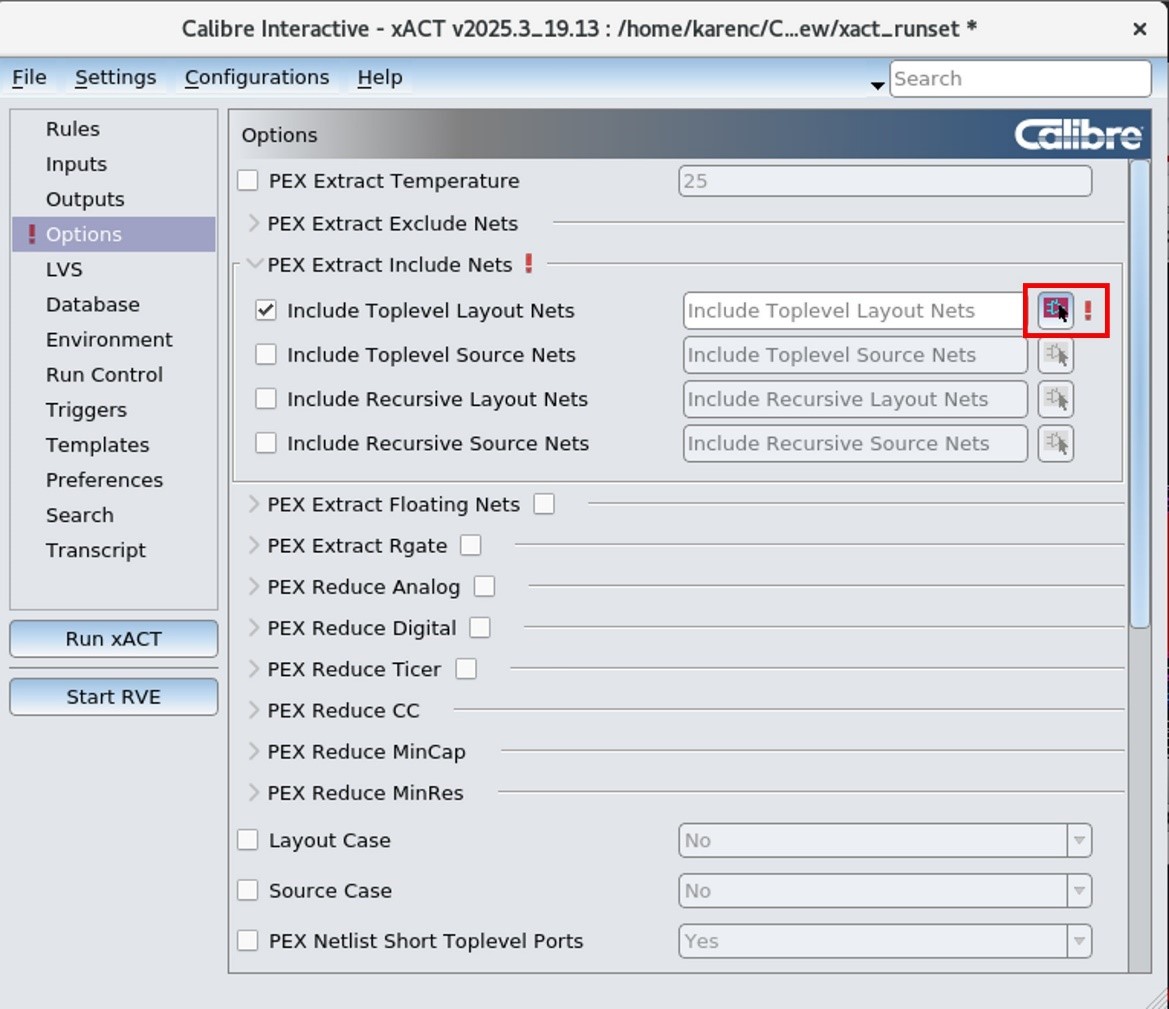Click net picker icon for Toplevel Layout Nets

click(x=1055, y=310)
